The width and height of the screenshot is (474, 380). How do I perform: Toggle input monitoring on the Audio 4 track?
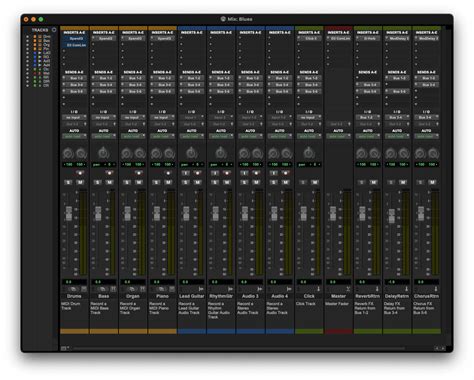(274, 173)
